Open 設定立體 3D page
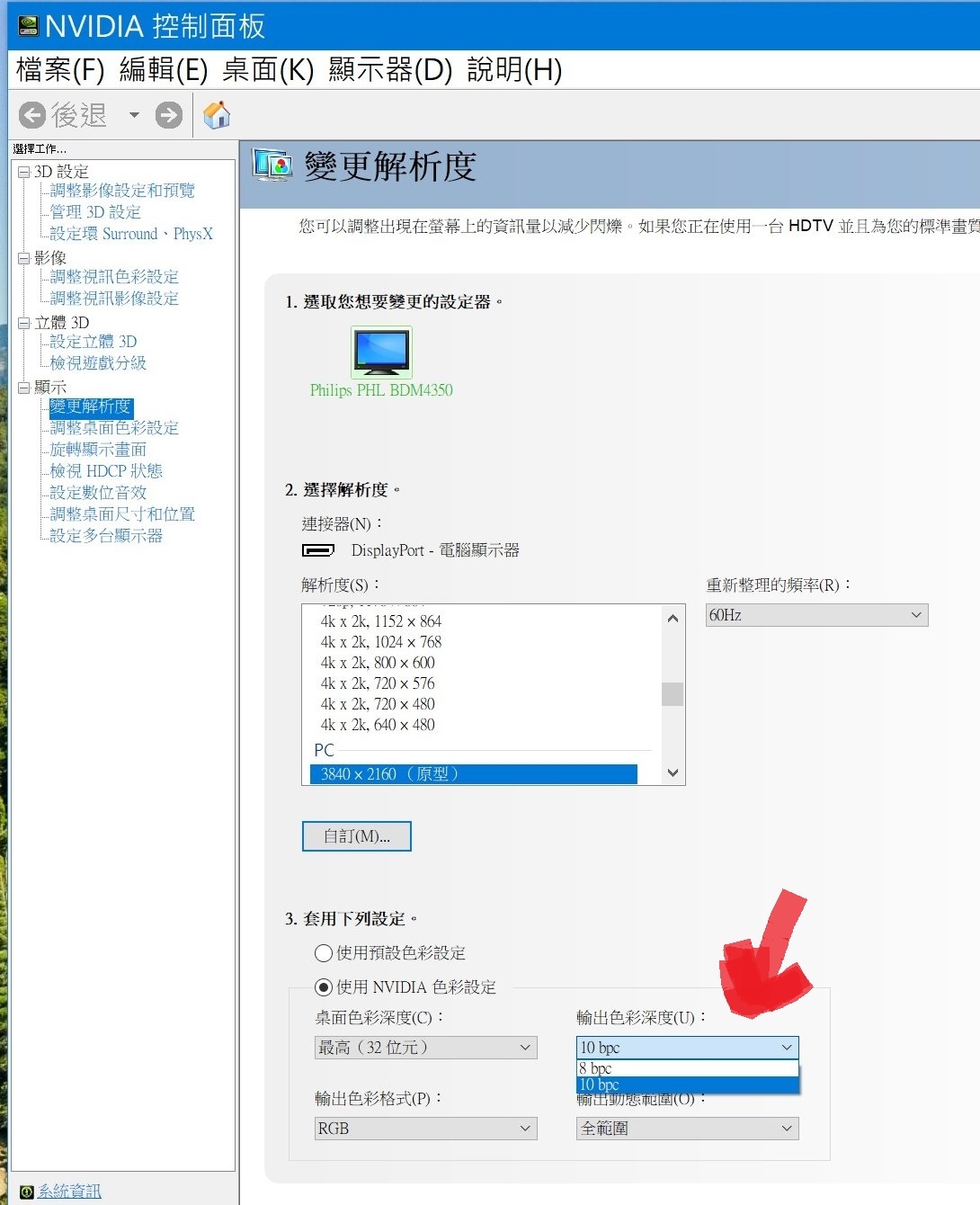 (94, 342)
